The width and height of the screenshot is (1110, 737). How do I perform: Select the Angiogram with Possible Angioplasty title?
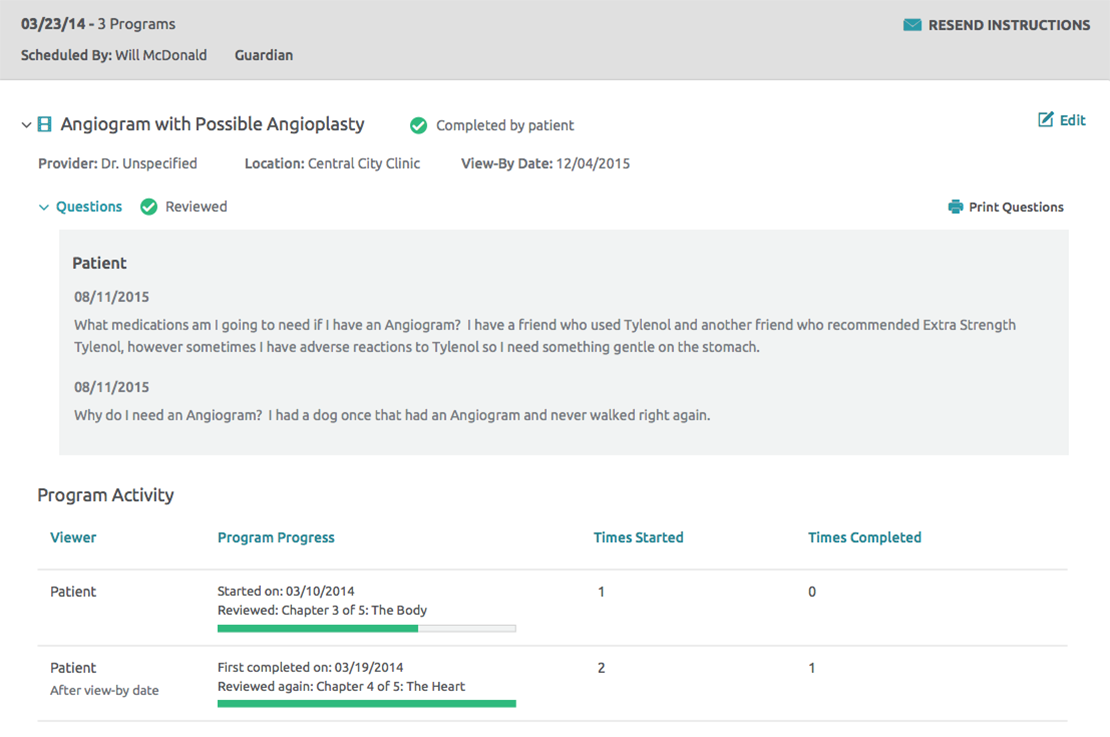(x=212, y=125)
